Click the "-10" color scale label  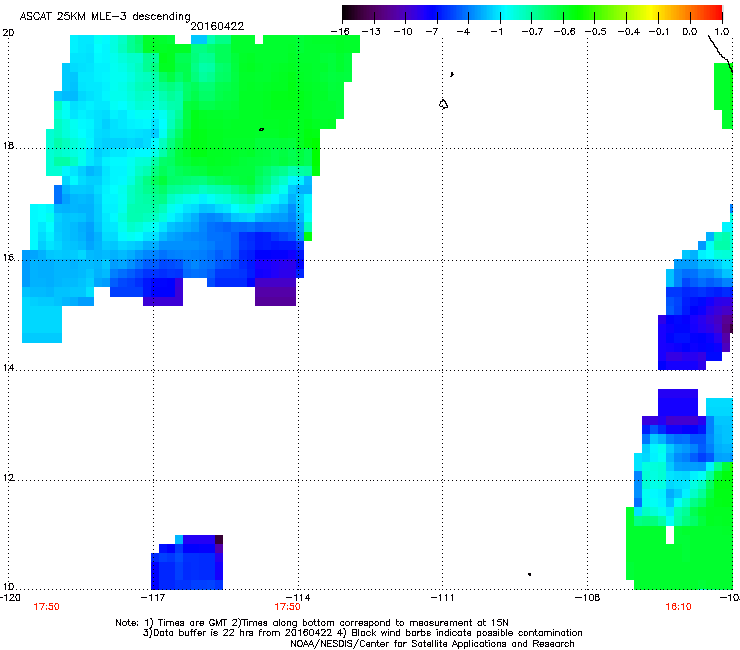[403, 32]
